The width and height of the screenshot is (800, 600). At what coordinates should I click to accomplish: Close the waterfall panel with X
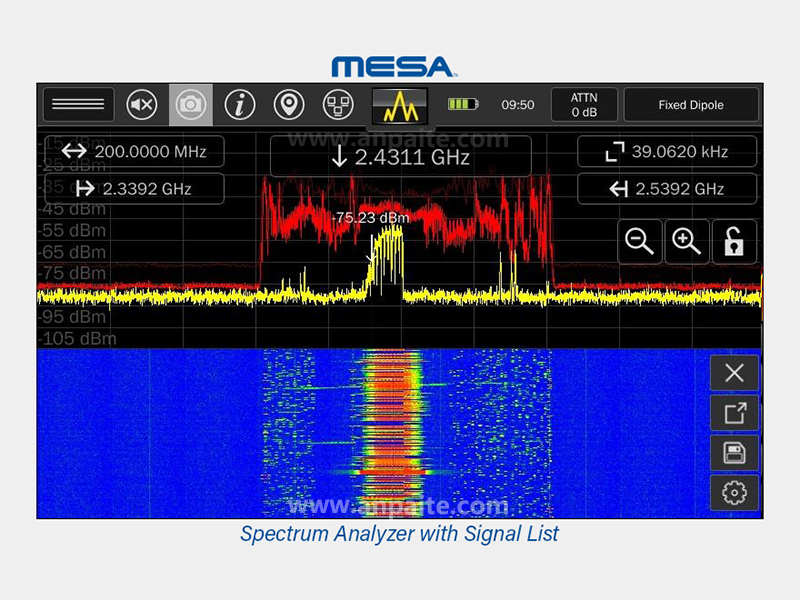coord(734,373)
